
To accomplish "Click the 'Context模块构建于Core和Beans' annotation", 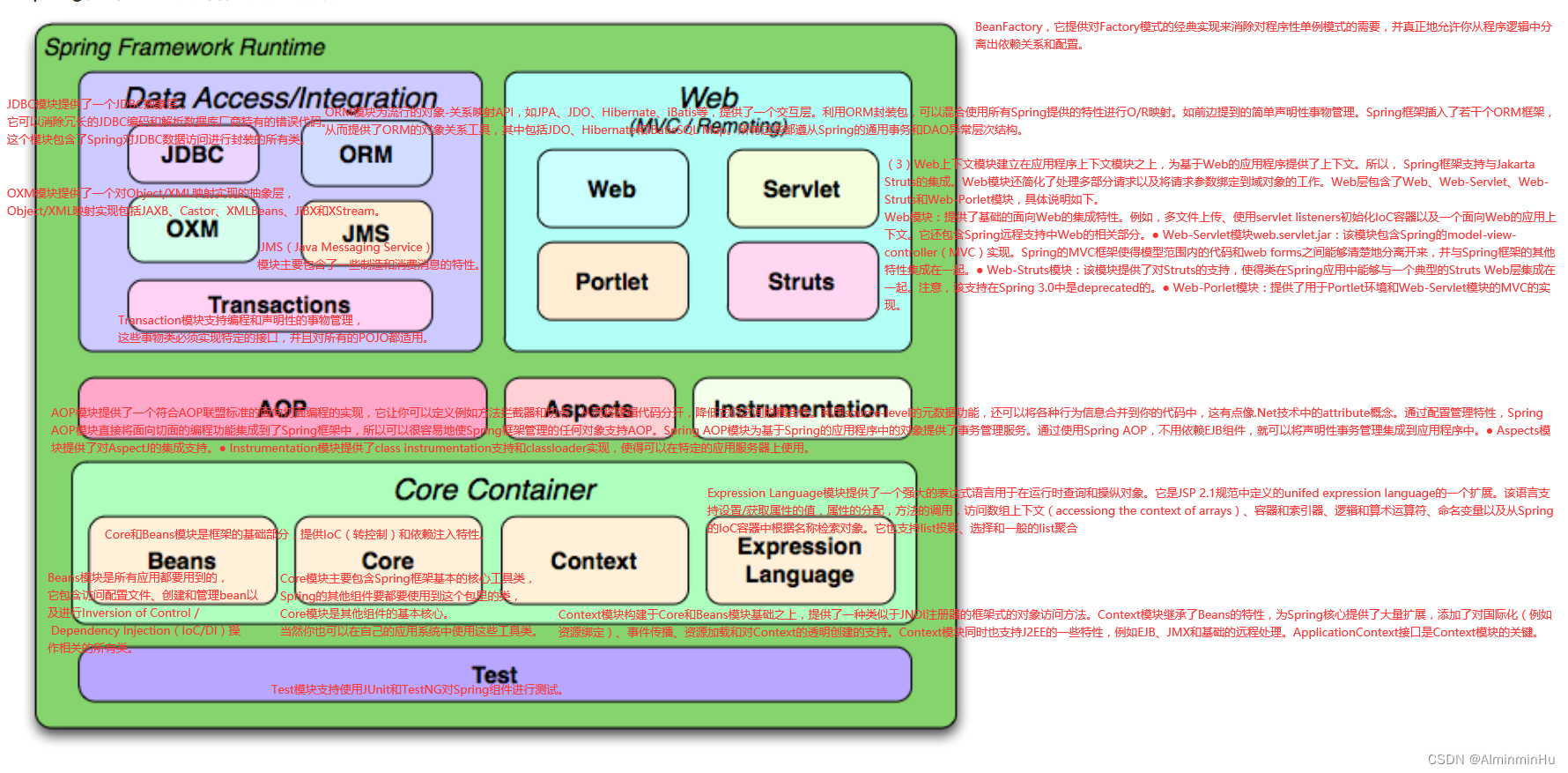I will coord(1055,623).
